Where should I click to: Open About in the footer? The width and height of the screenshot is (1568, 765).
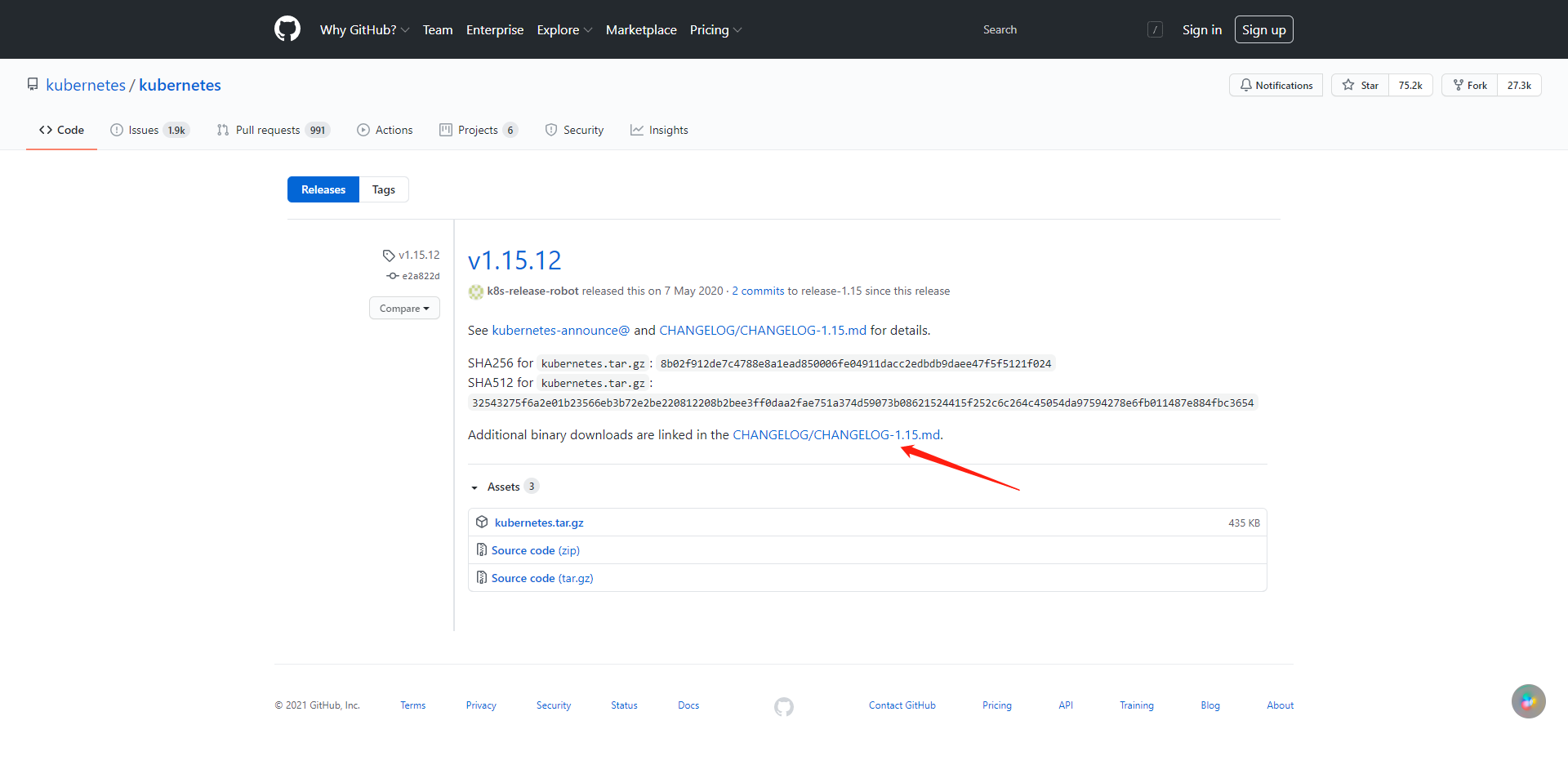(1280, 705)
